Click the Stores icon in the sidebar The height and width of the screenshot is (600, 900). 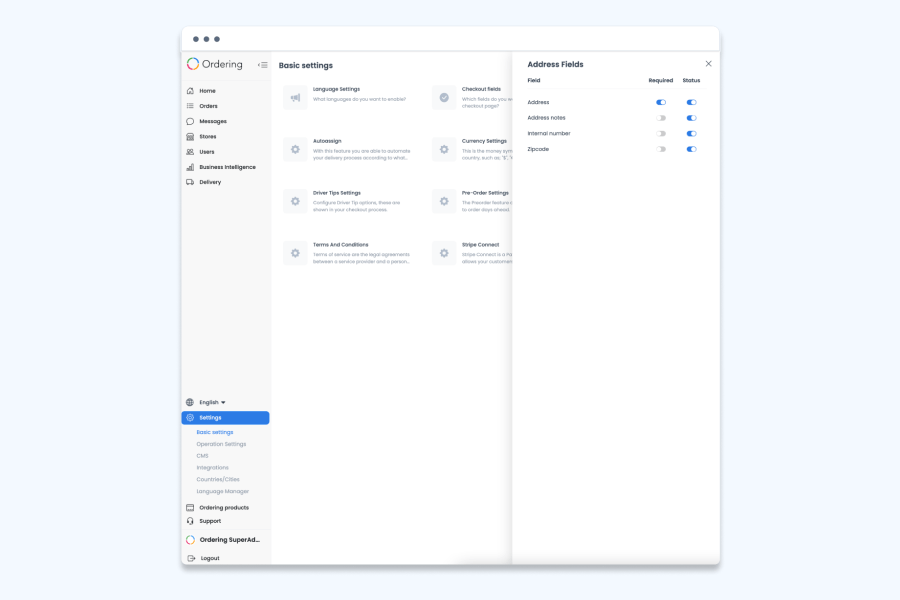coord(190,136)
